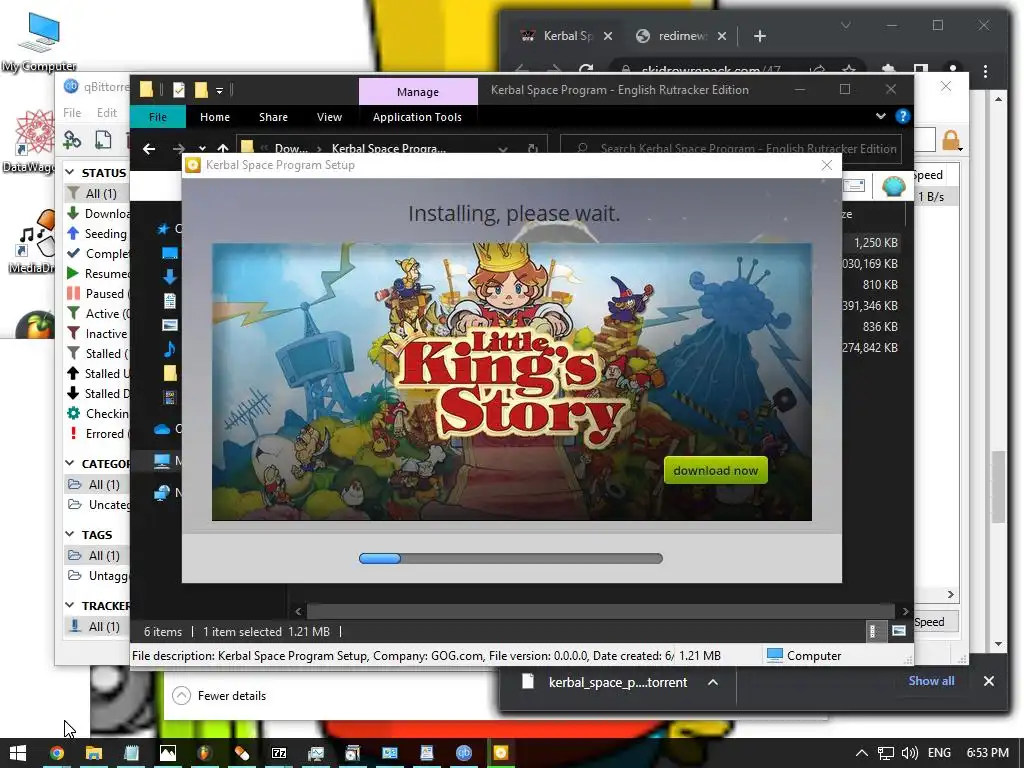1024x768 pixels.
Task: Open Chrome from the taskbar
Action: pyautogui.click(x=57, y=753)
